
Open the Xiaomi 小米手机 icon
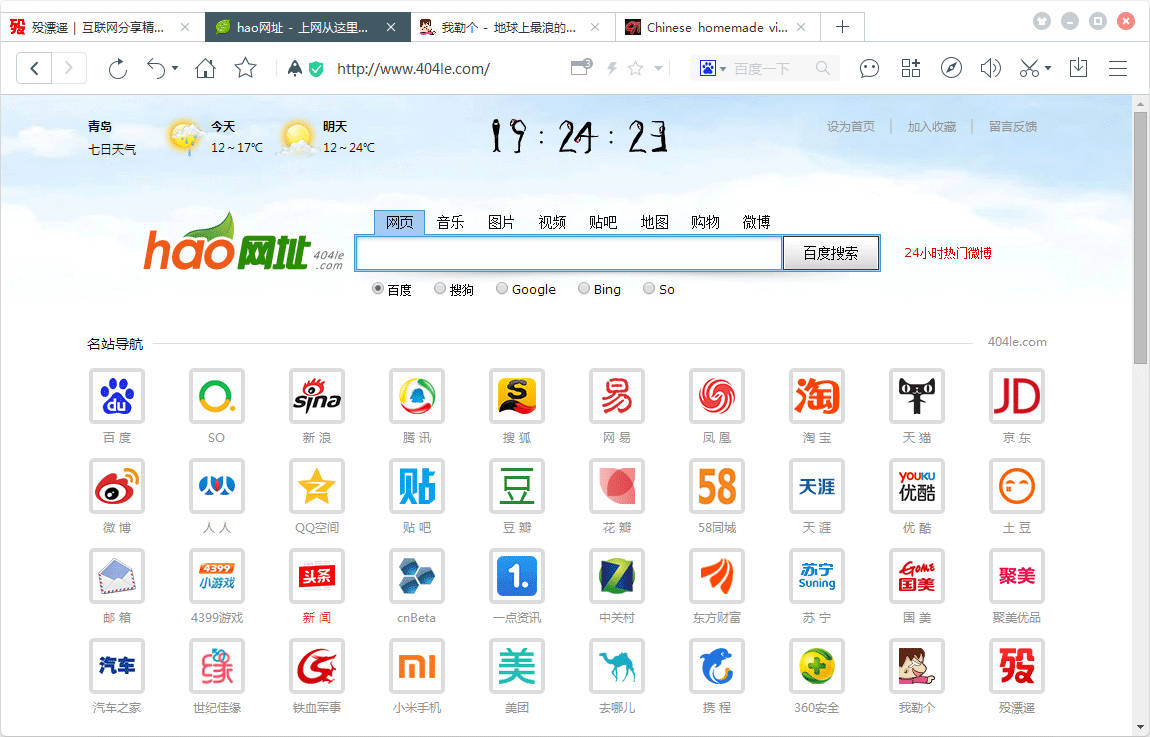coord(417,667)
